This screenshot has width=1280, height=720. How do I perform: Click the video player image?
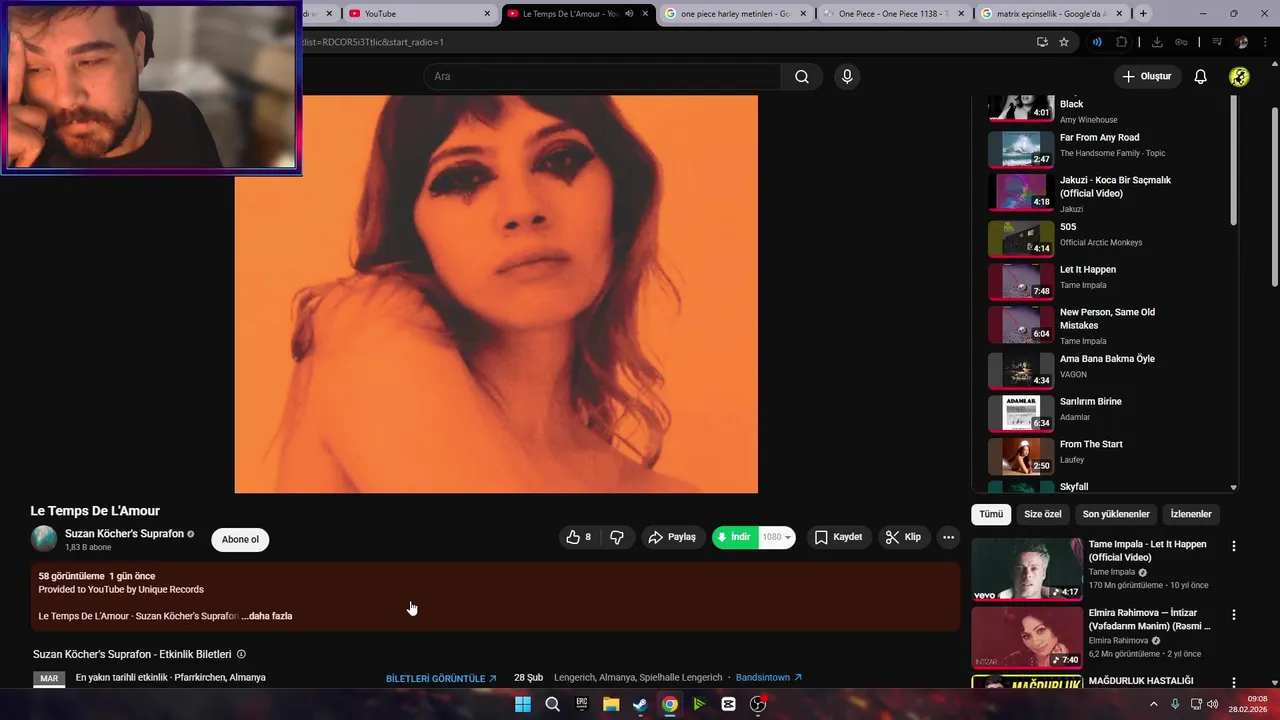(x=496, y=294)
